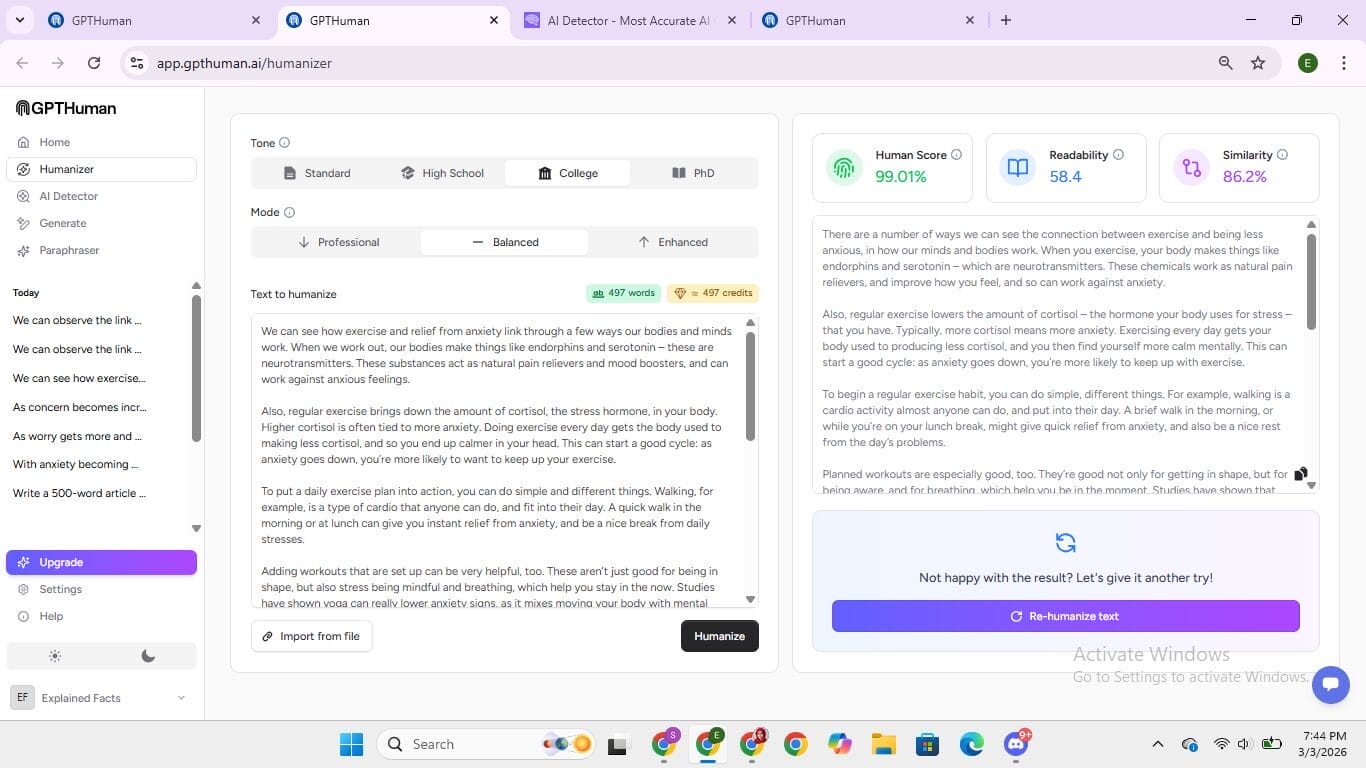This screenshot has height=768, width=1366.
Task: Click the Mode info icon
Action: pos(289,212)
